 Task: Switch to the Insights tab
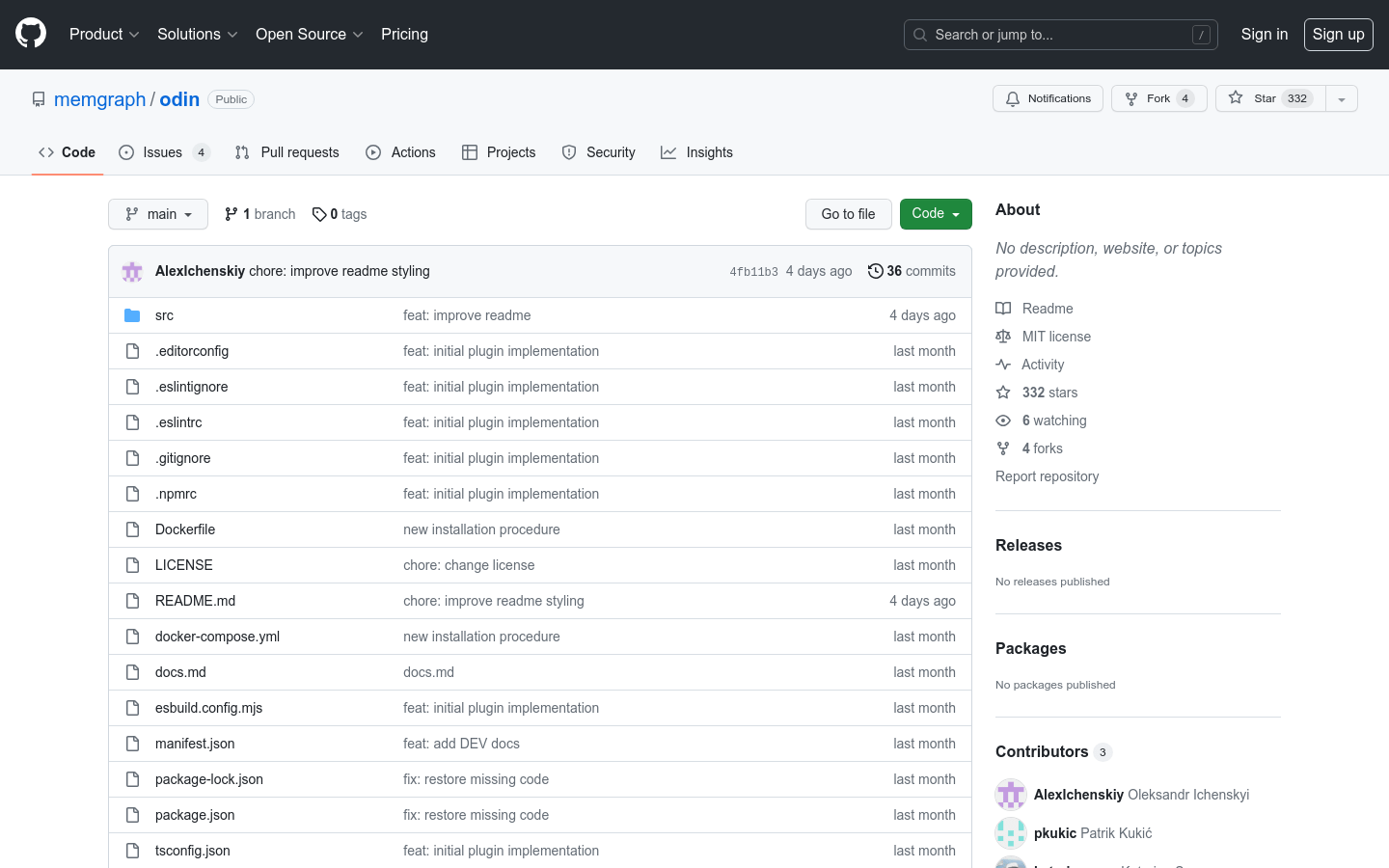[696, 152]
